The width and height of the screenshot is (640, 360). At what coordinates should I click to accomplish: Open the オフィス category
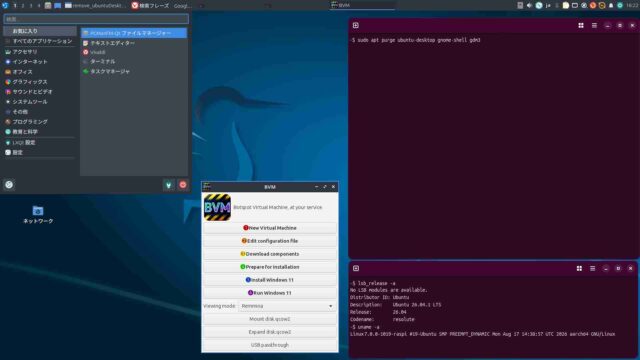tap(40, 72)
